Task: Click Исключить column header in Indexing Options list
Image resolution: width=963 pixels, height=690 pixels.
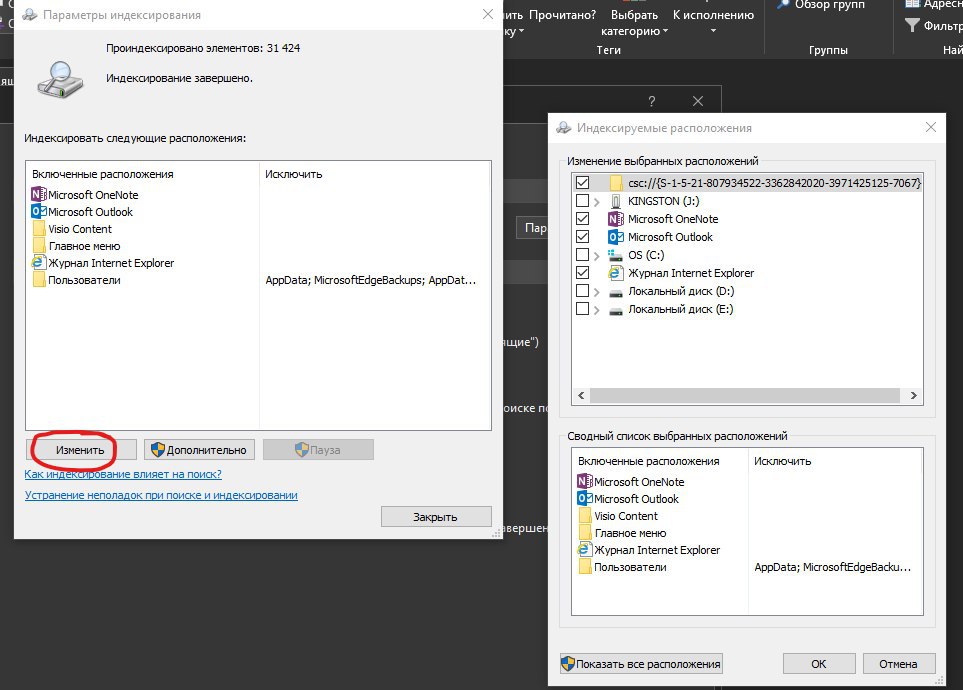Action: (x=294, y=174)
